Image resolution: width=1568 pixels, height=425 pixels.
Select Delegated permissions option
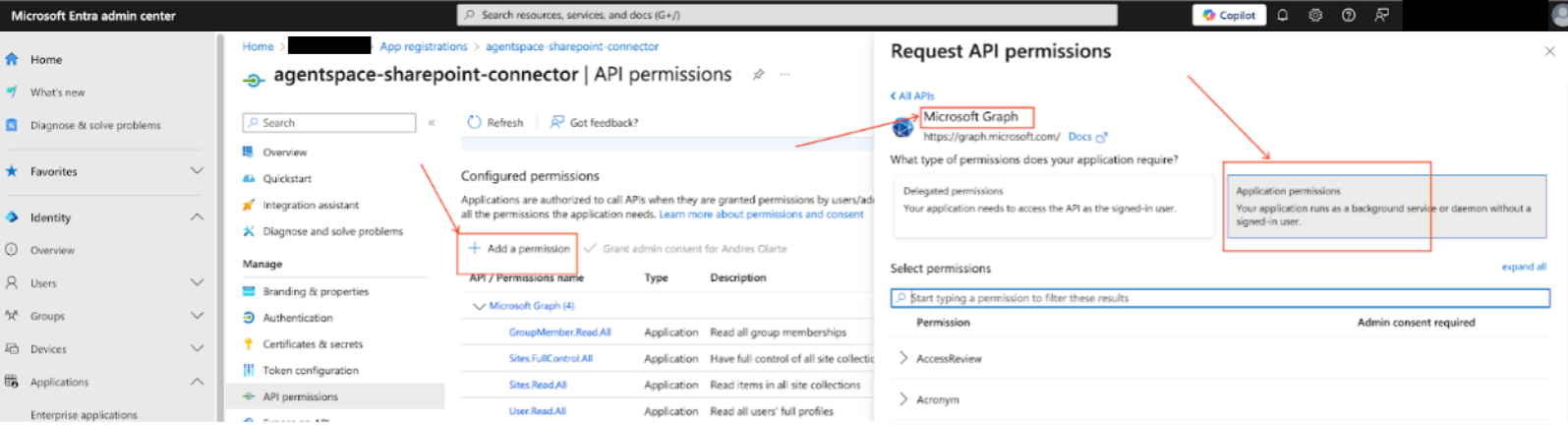click(1053, 206)
